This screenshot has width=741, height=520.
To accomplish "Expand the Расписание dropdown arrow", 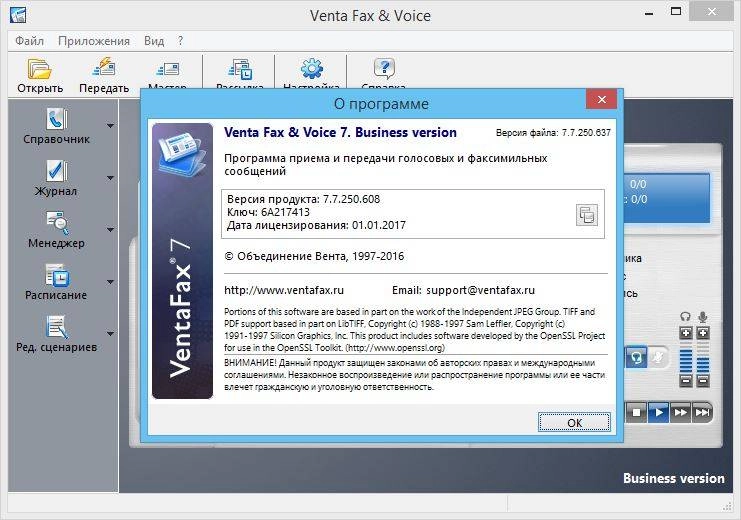I will pyautogui.click(x=110, y=282).
